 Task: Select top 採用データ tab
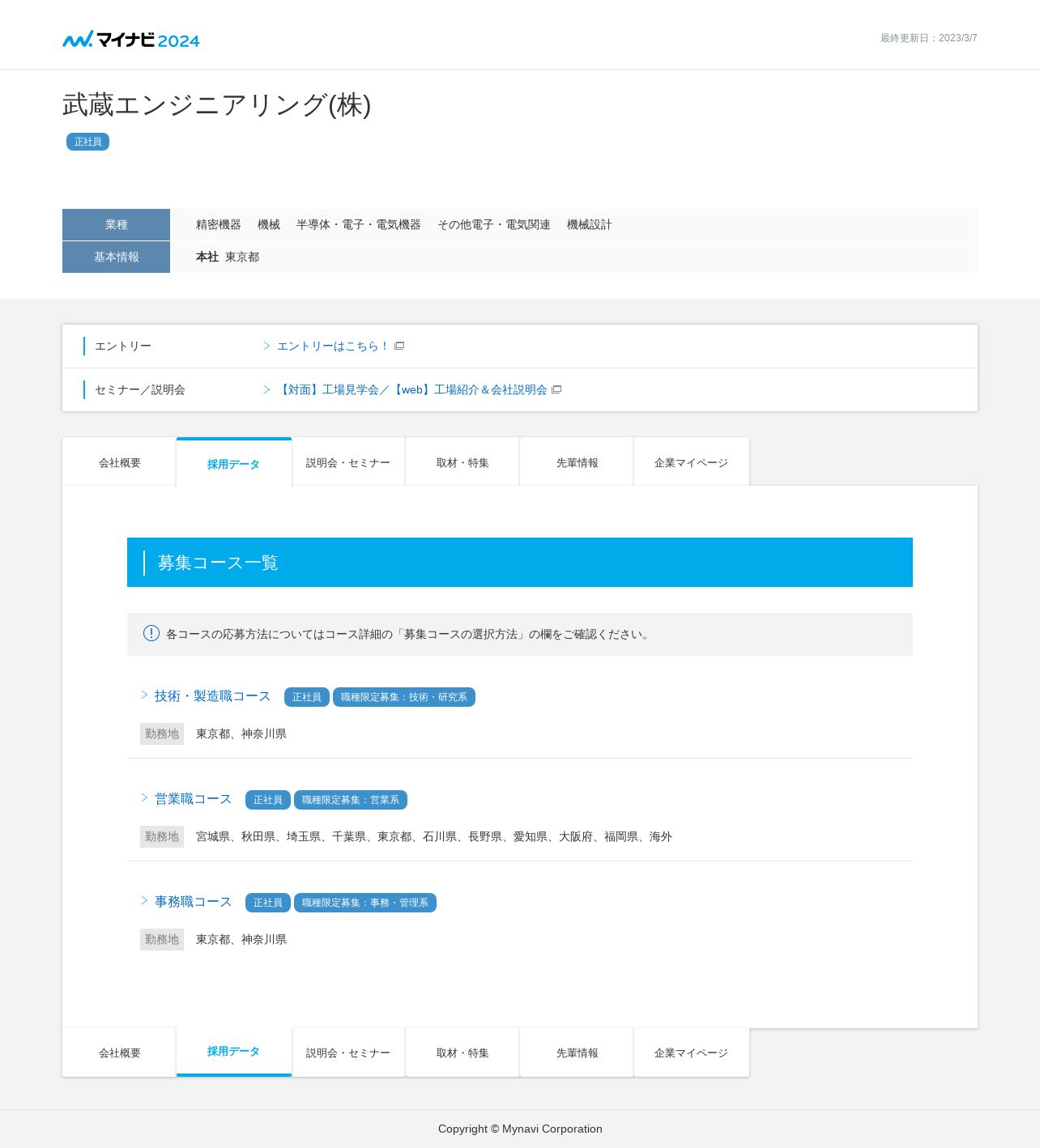[x=233, y=463]
